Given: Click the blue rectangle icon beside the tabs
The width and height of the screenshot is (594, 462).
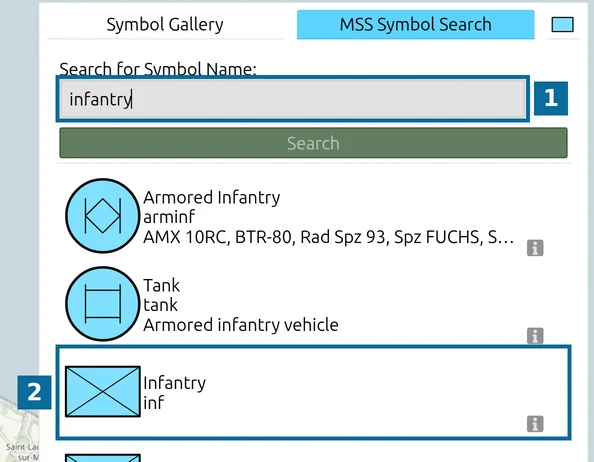Looking at the screenshot, I should coord(562,25).
